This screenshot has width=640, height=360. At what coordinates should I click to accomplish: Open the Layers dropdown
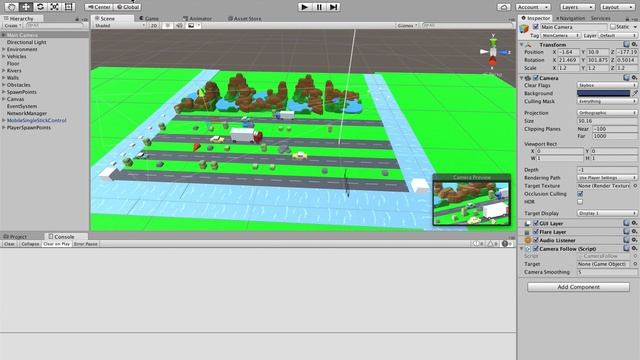(577, 7)
